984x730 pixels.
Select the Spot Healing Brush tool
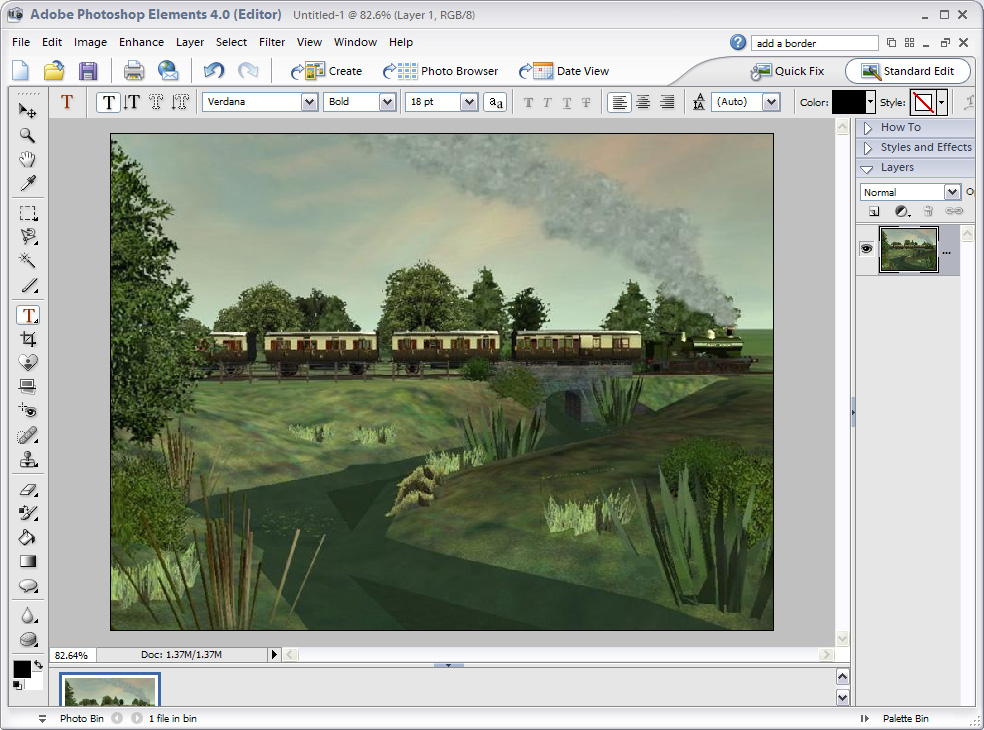coord(28,435)
